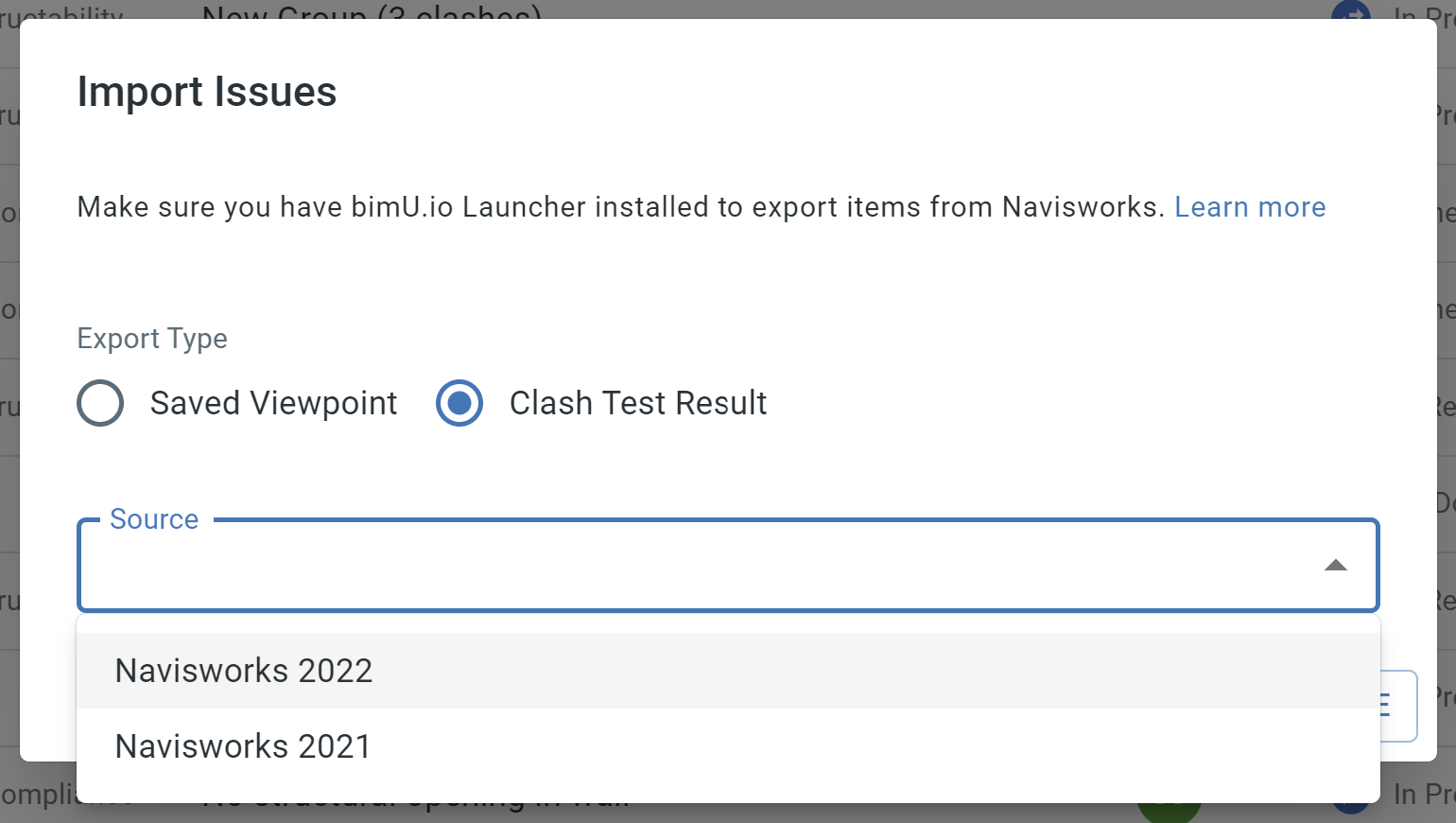Click the Clash Test Result label text

click(x=638, y=403)
